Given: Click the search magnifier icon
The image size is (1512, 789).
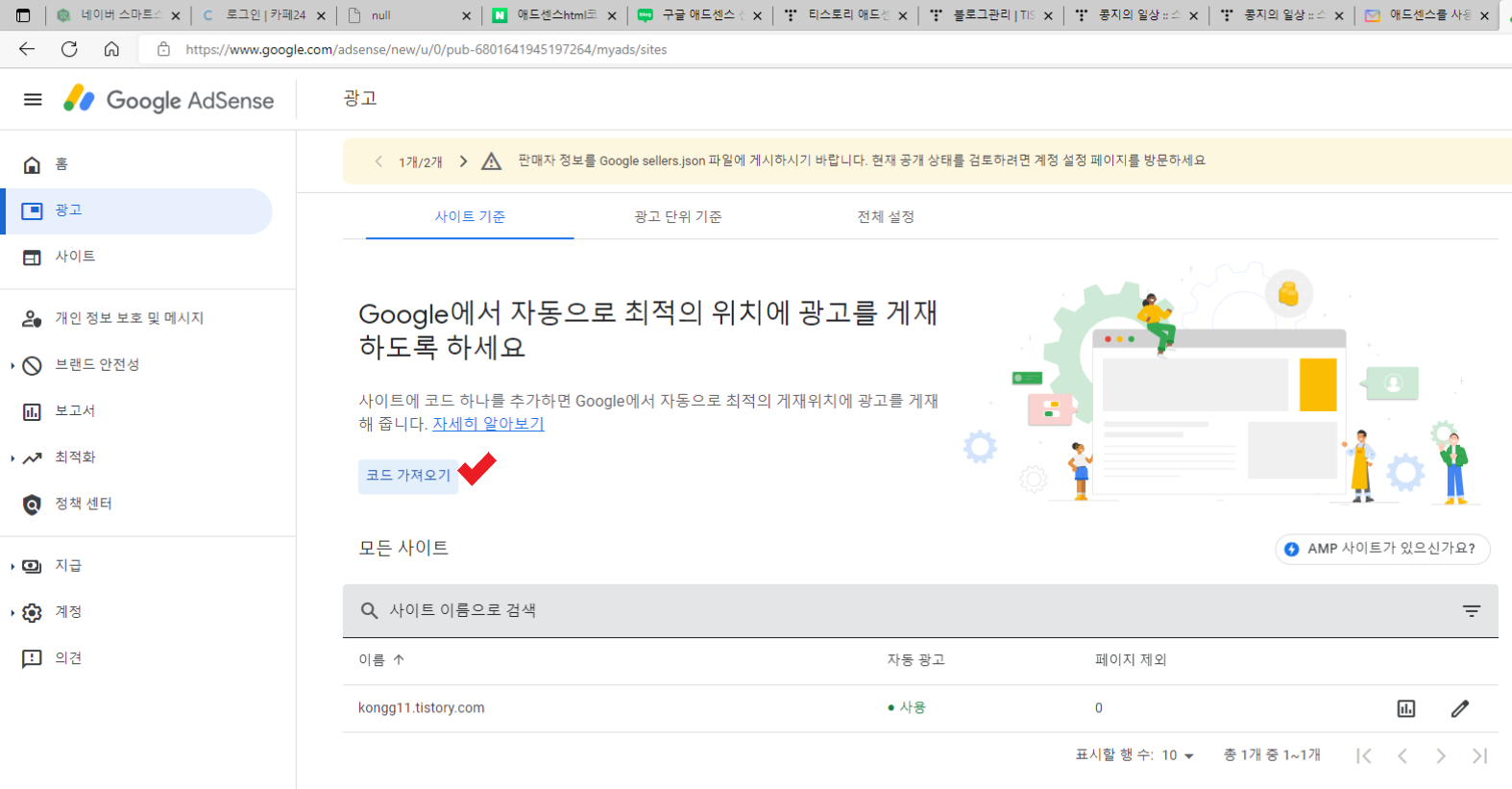Looking at the screenshot, I should point(369,610).
